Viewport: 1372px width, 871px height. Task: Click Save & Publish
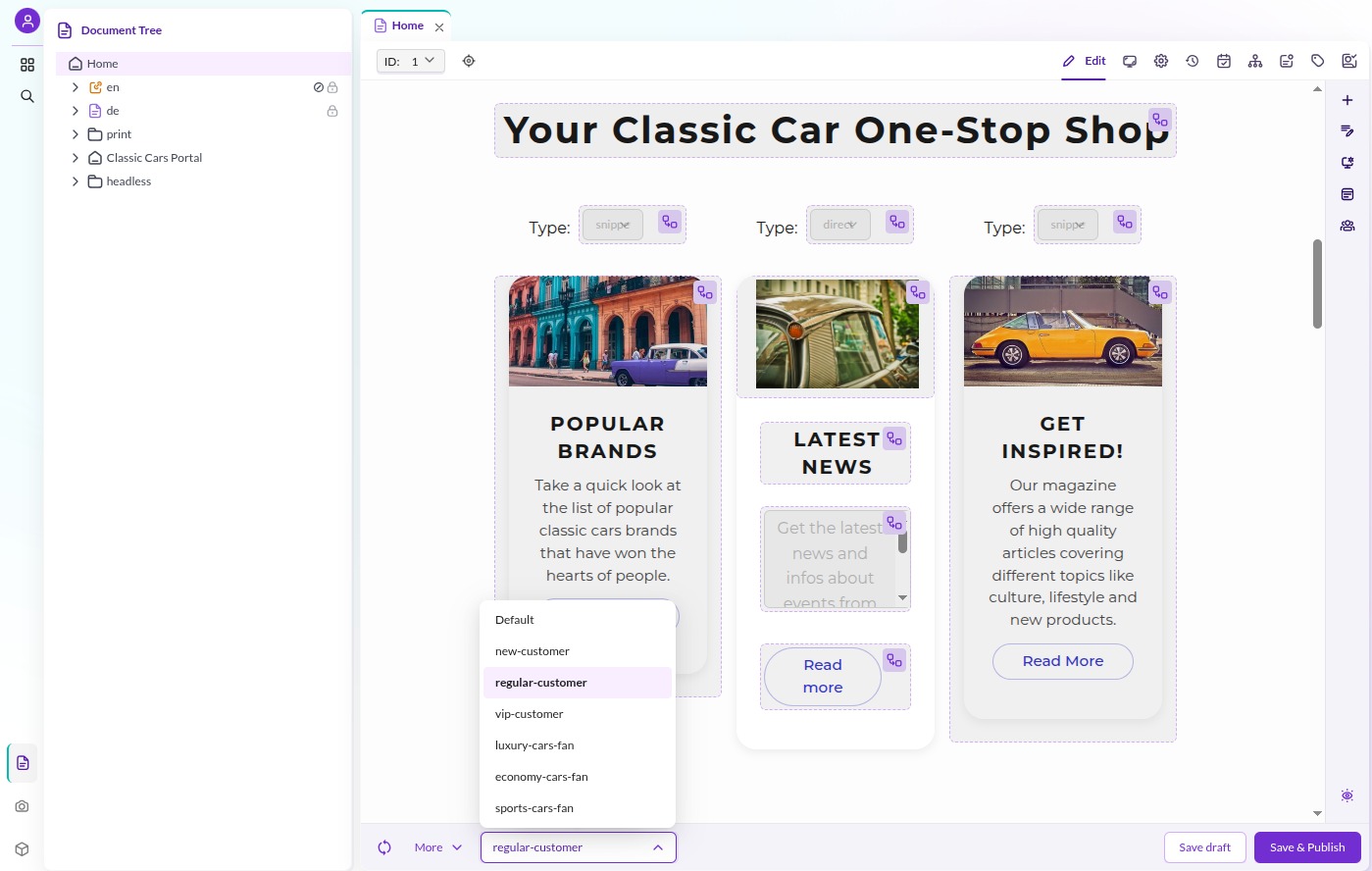pyautogui.click(x=1307, y=847)
